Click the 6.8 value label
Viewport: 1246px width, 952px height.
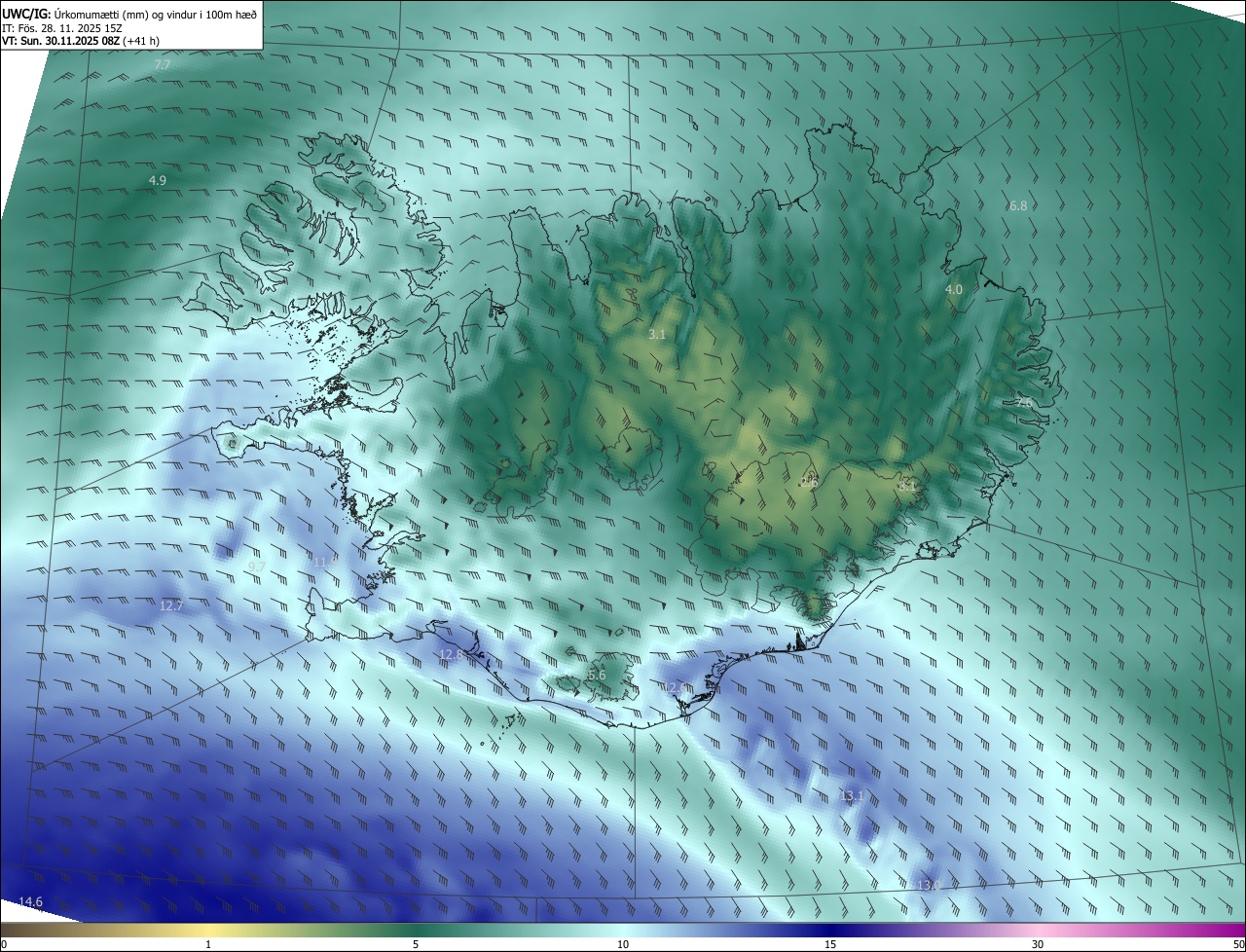[x=1018, y=205]
